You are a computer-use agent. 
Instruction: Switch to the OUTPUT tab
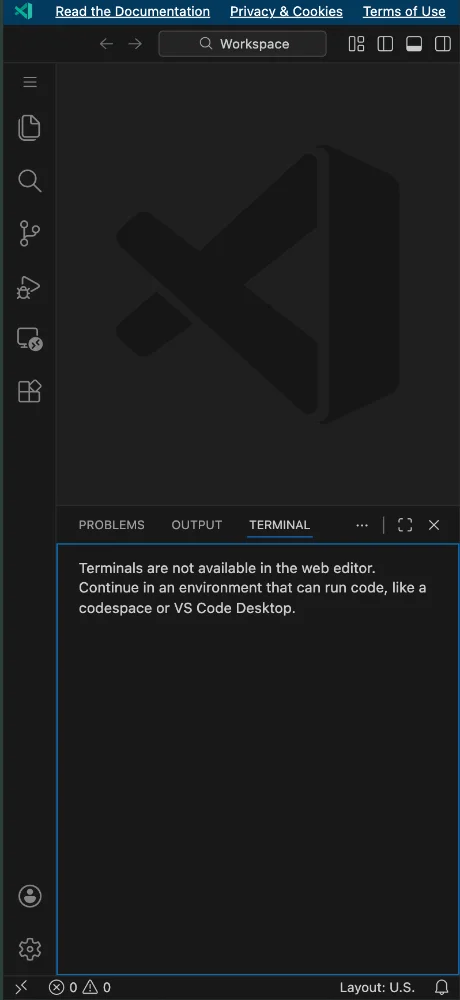197,525
